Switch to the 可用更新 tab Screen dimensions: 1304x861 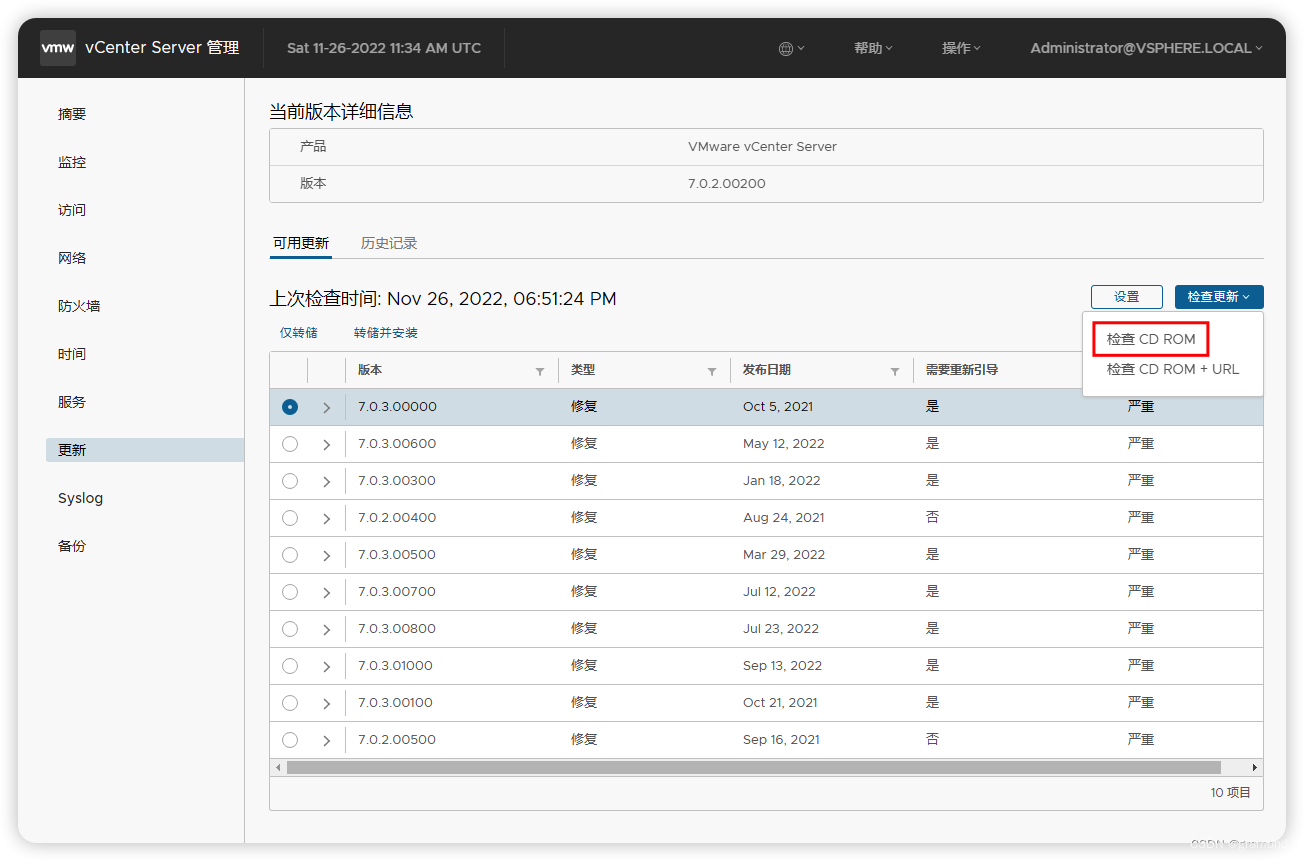click(x=301, y=243)
